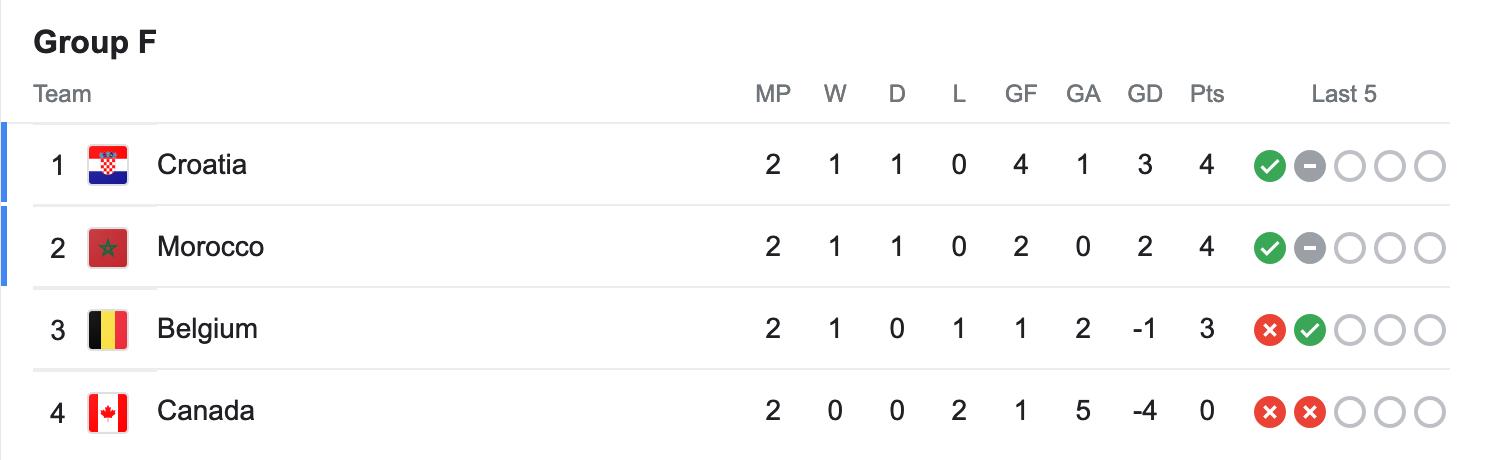Click Belgium's red loss indicator icon

click(x=1269, y=330)
